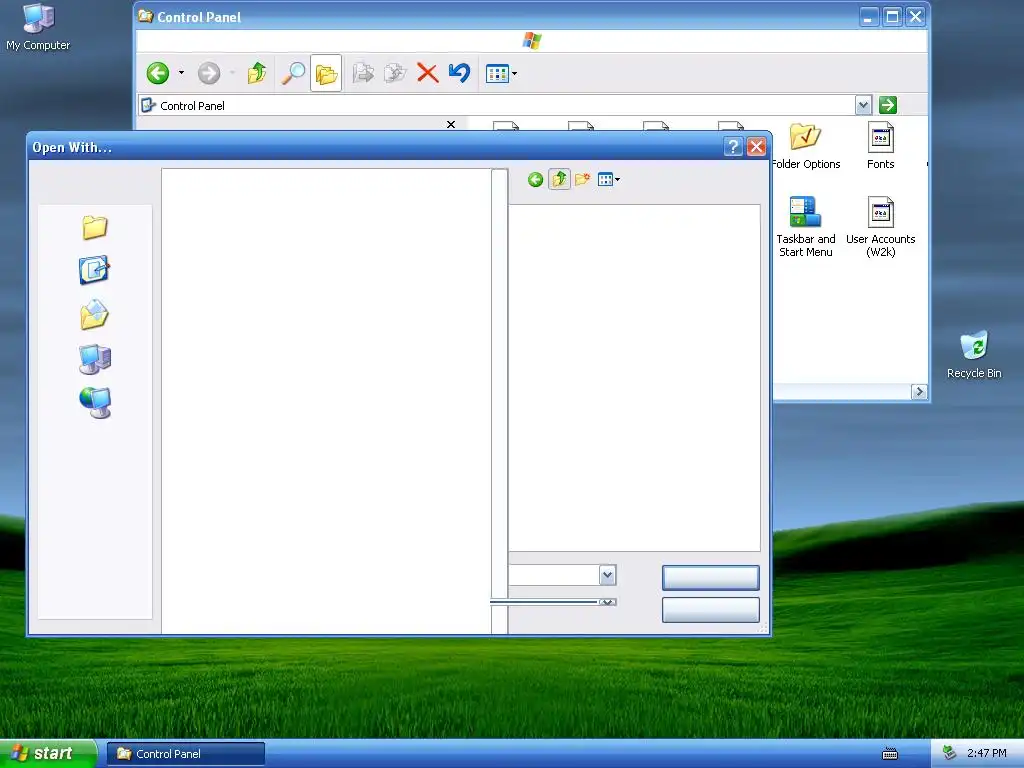
Task: Click the upper blank button in Open With dialog
Action: click(x=711, y=578)
